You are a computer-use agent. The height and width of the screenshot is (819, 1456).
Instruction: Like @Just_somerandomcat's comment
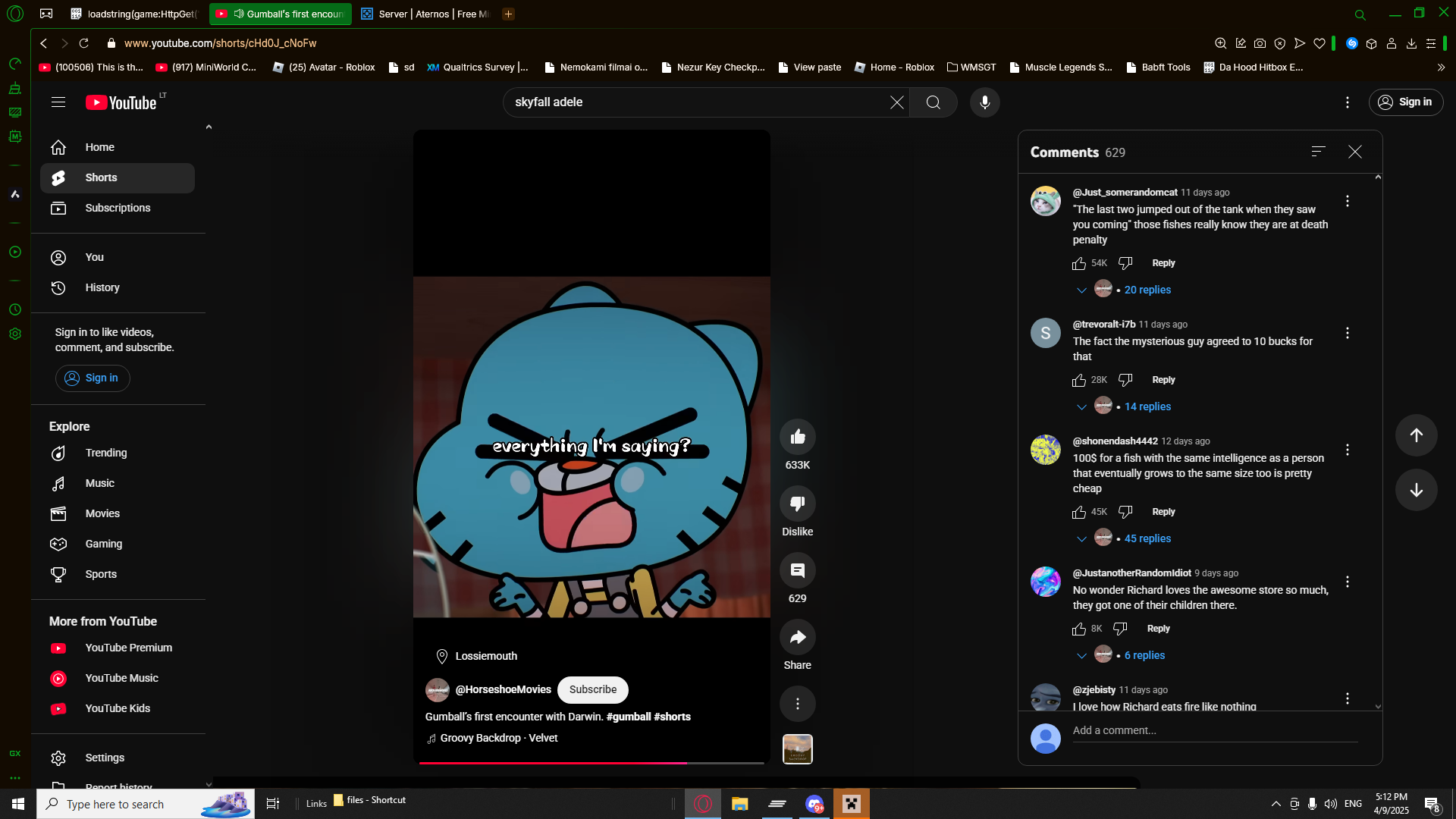(1079, 263)
